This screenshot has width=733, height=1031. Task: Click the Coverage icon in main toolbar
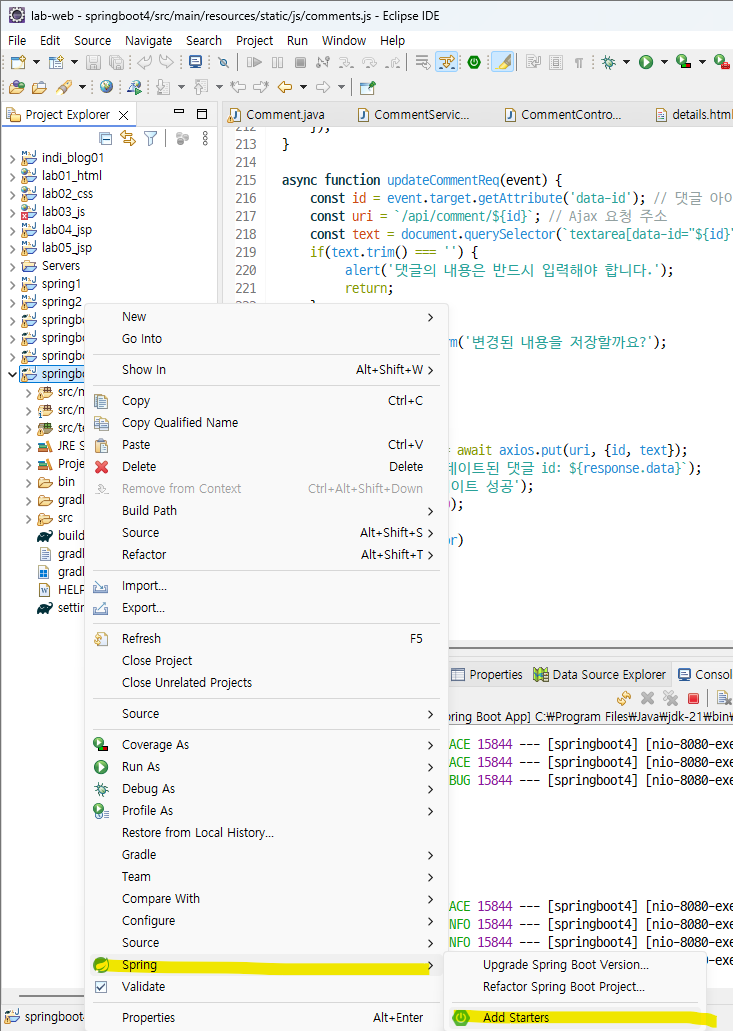684,62
